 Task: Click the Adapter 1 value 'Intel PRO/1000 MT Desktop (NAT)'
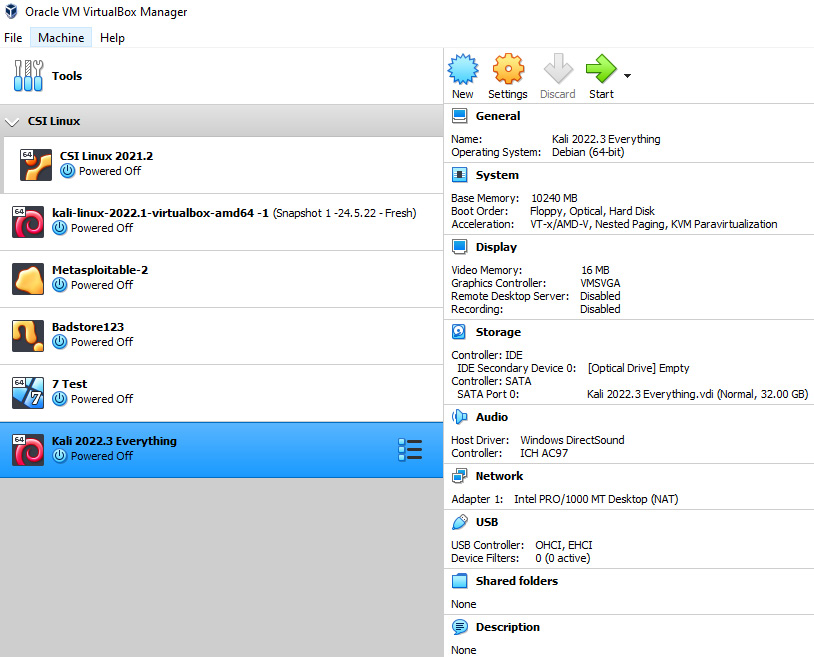click(596, 499)
